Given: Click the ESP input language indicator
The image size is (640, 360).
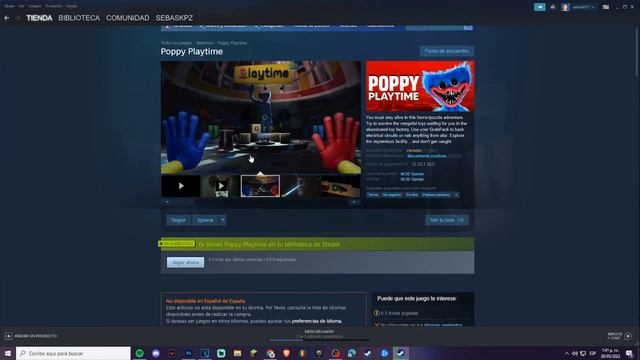Looking at the screenshot, I should point(593,353).
